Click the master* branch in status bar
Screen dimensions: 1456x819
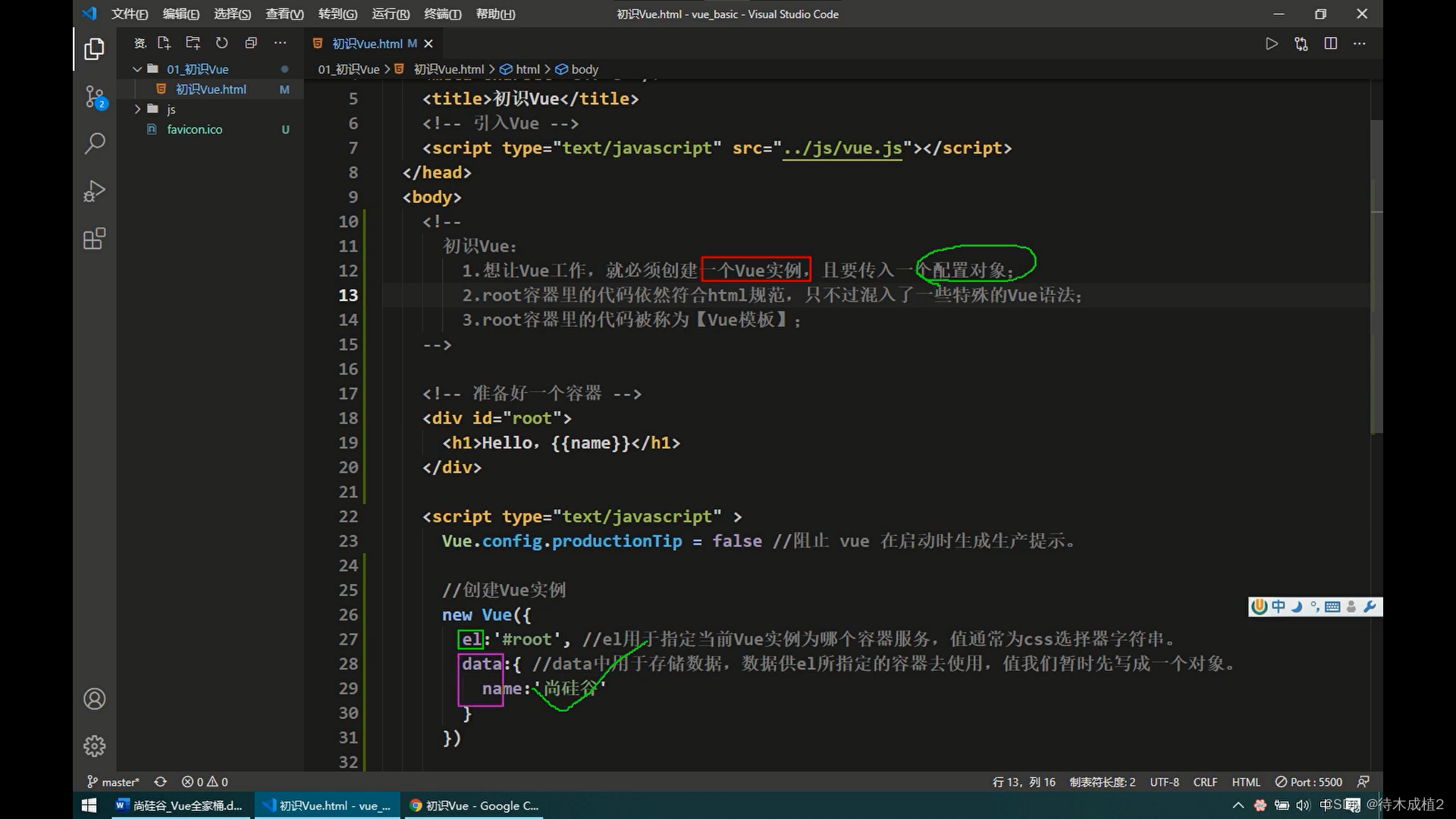tap(113, 782)
